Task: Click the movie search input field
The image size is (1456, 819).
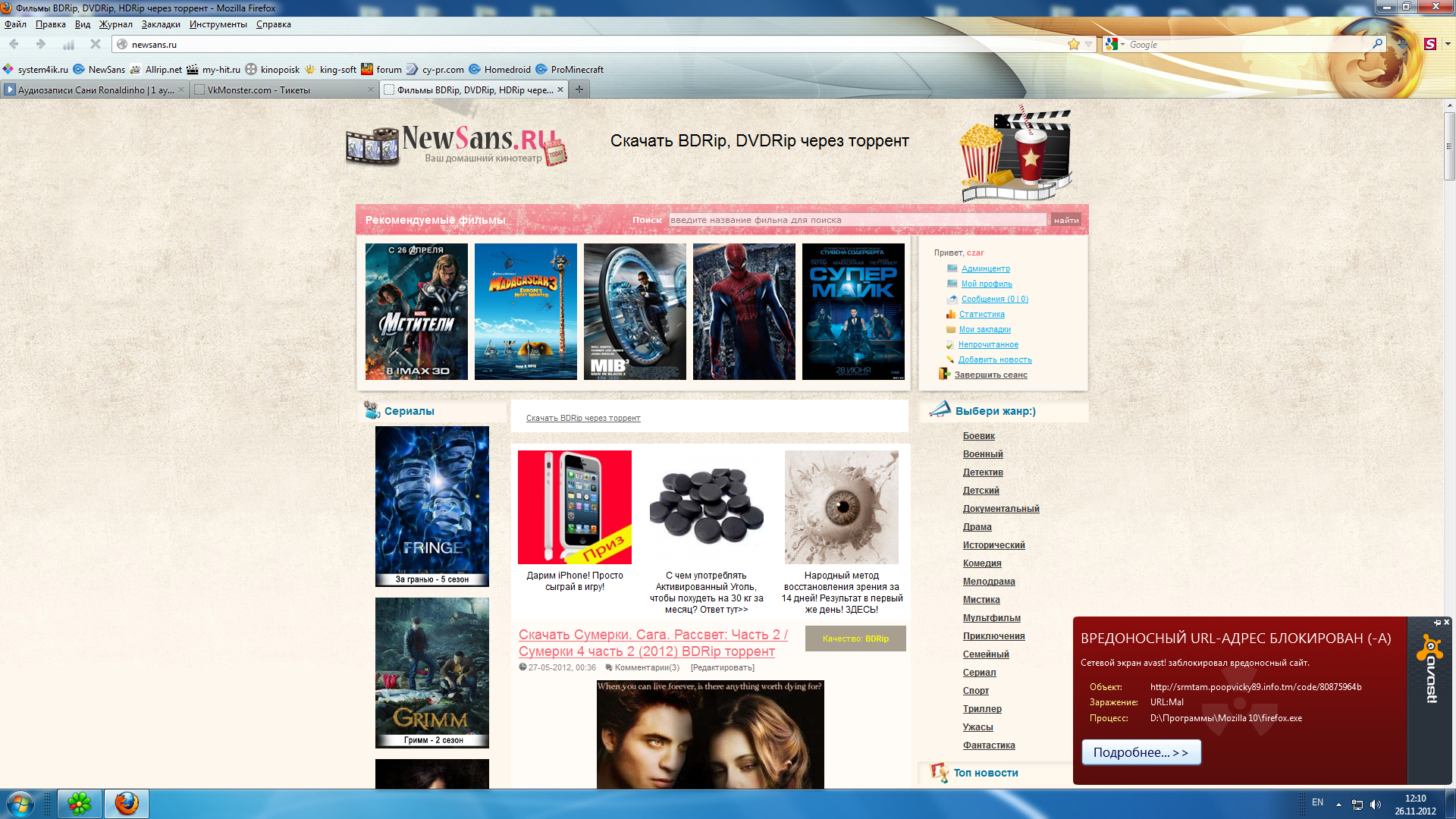Action: coord(857,220)
